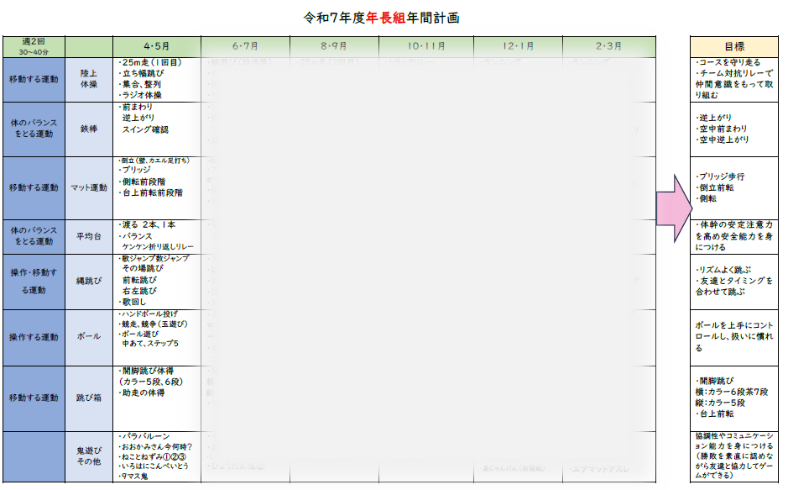788x490 pixels.
Task: Select the 縄跳び category cell
Action: [x=89, y=280]
